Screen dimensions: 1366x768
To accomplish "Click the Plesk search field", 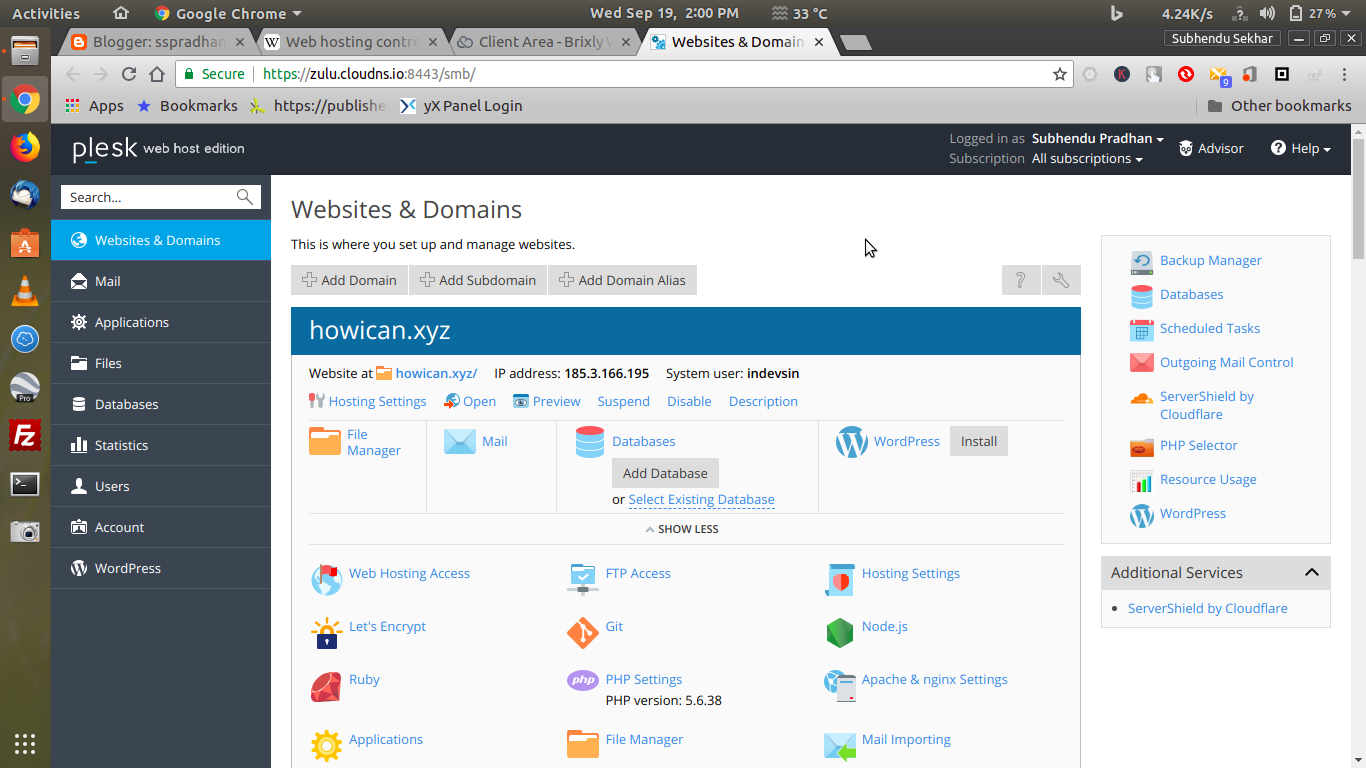I will pyautogui.click(x=150, y=197).
